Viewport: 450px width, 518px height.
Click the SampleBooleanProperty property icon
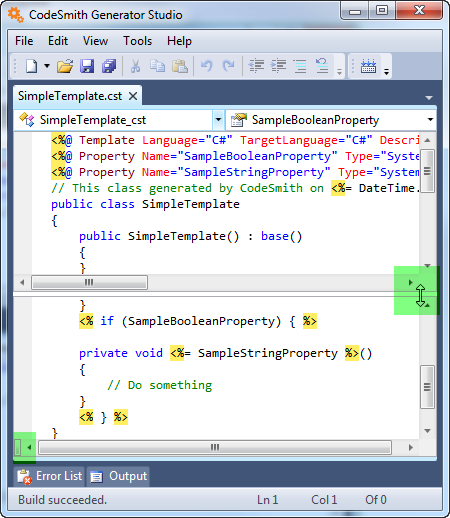tap(239, 120)
